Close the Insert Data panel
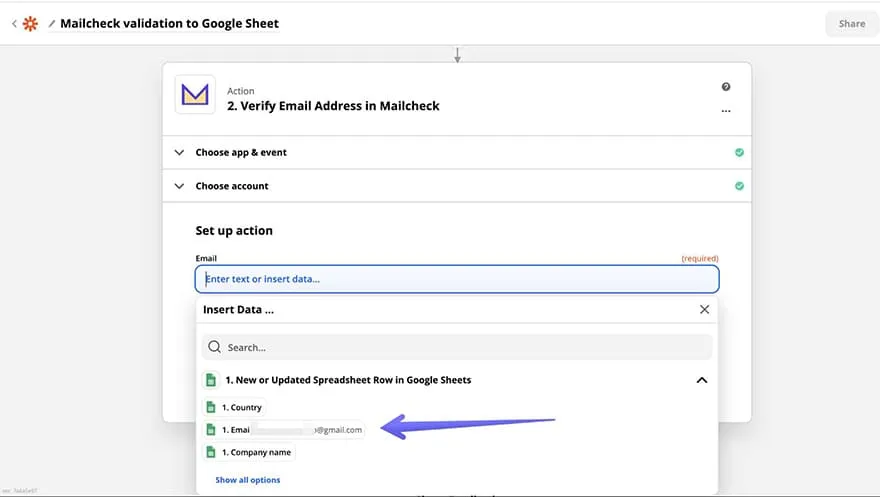 point(704,310)
